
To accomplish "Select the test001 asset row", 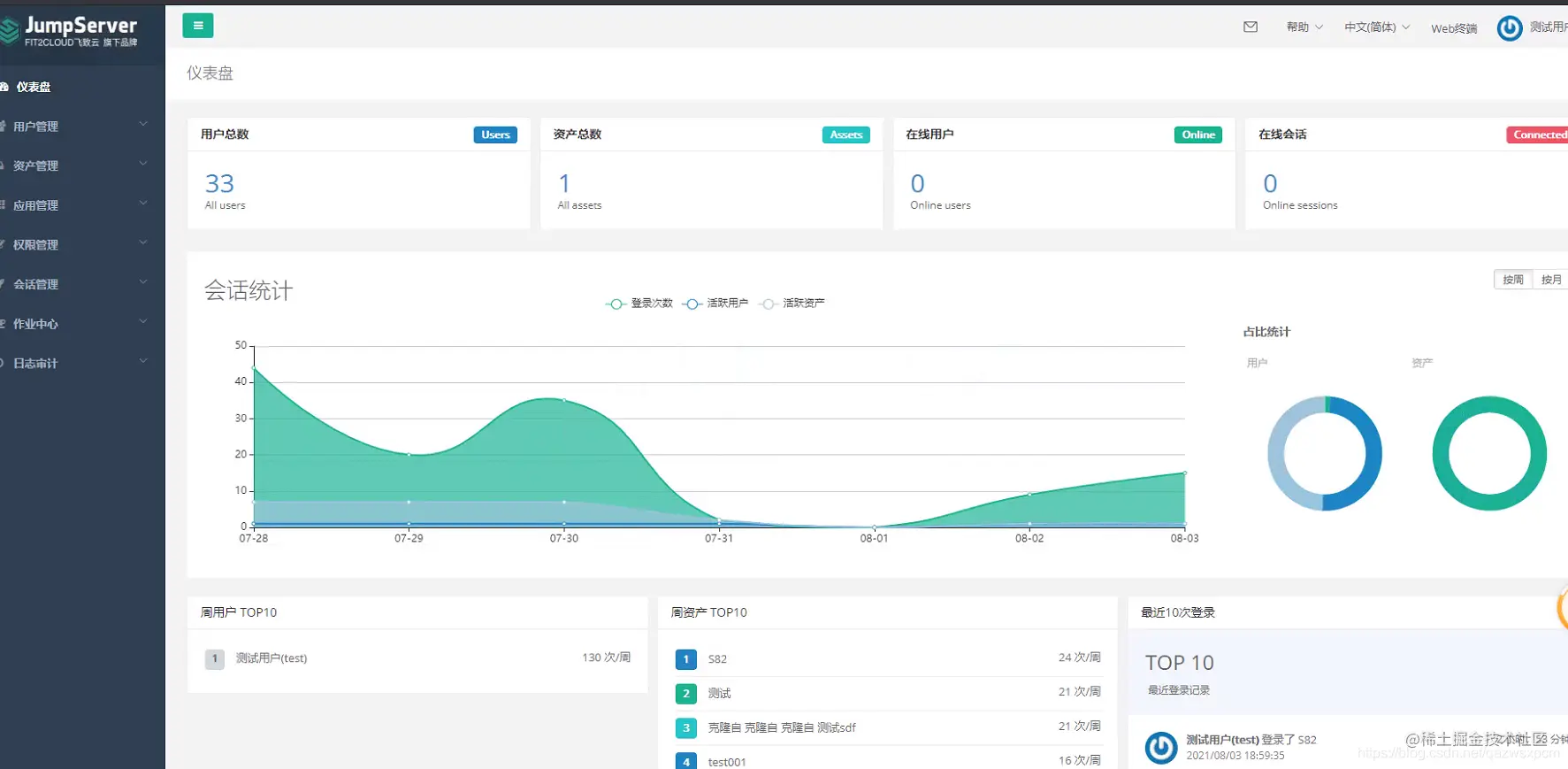I will click(888, 761).
